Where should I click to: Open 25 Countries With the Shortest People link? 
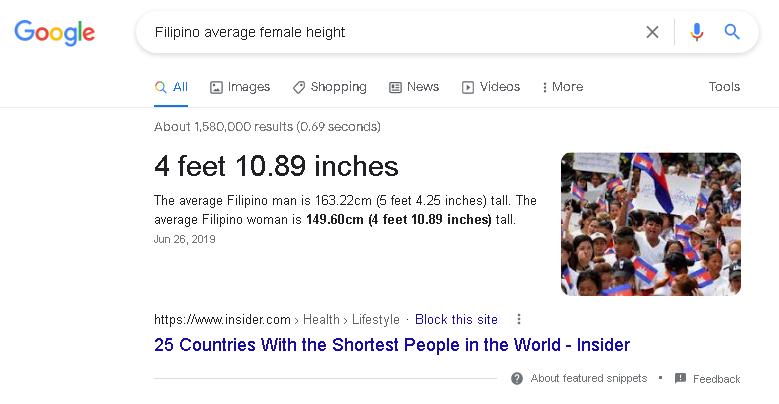(x=392, y=345)
